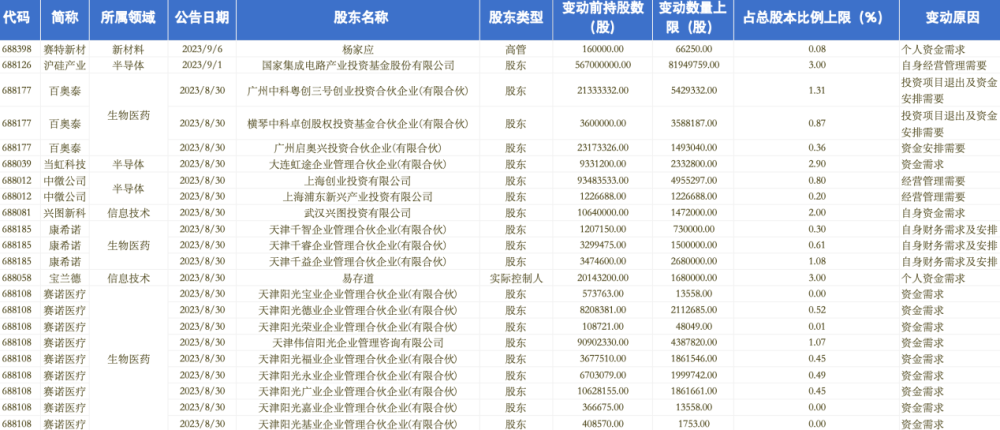Viewport: 1000px width, 430px height.
Task: Click percentage cell 1.31
Action: (x=816, y=91)
